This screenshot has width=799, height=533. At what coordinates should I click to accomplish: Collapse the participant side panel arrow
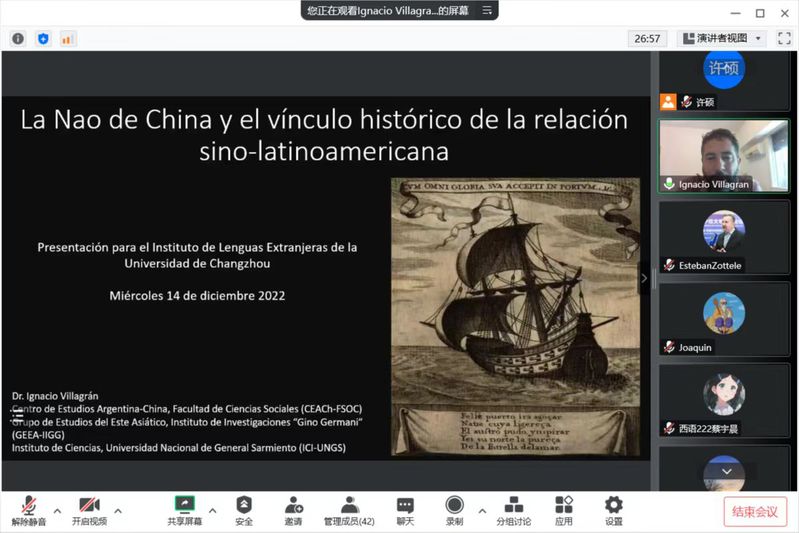coord(644,278)
